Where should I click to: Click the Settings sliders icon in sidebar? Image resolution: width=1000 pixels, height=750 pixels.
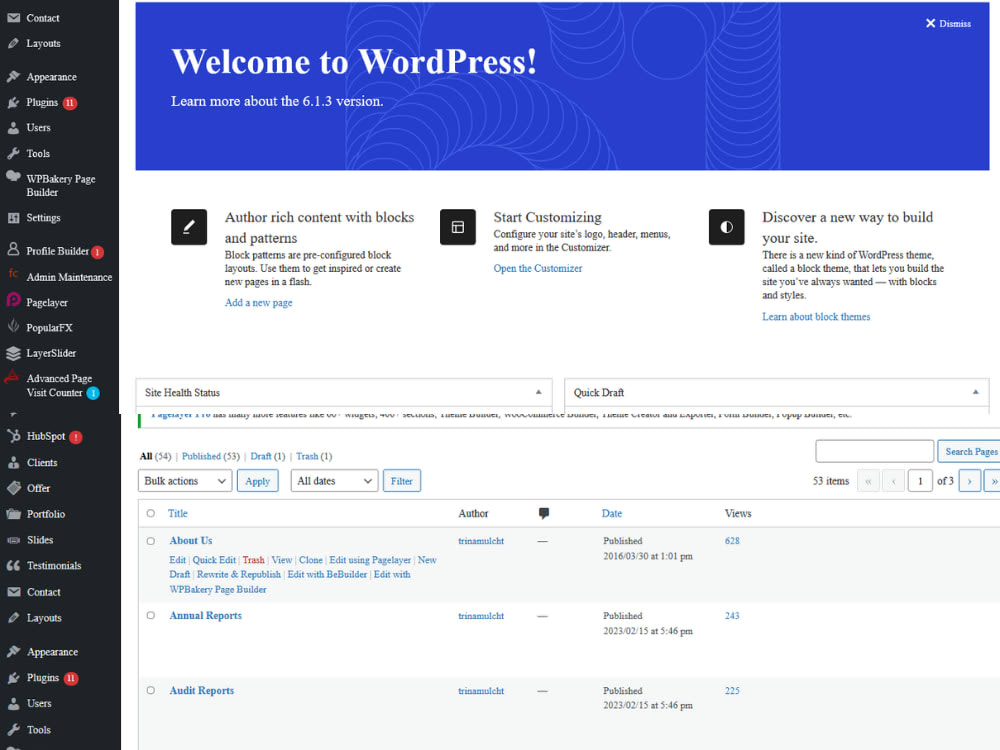click(x=13, y=218)
